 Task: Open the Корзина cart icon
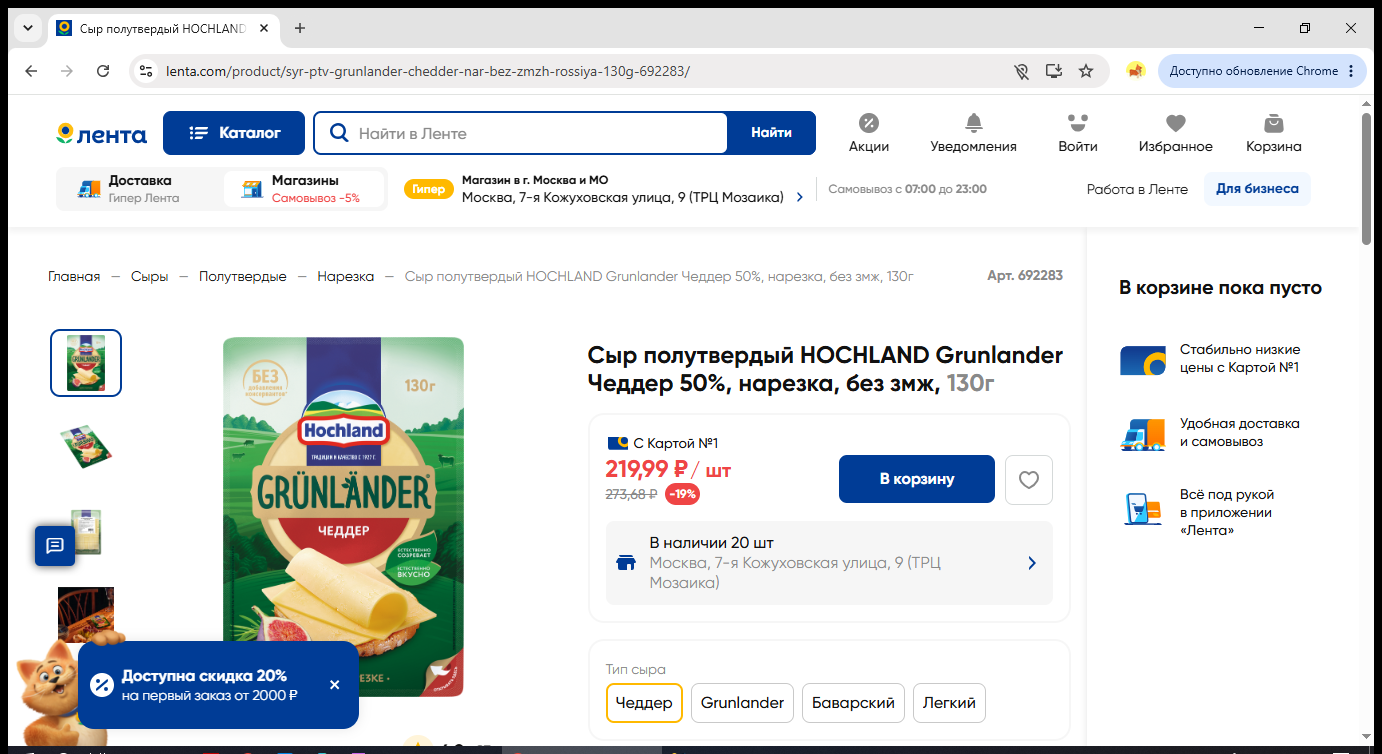(1274, 133)
